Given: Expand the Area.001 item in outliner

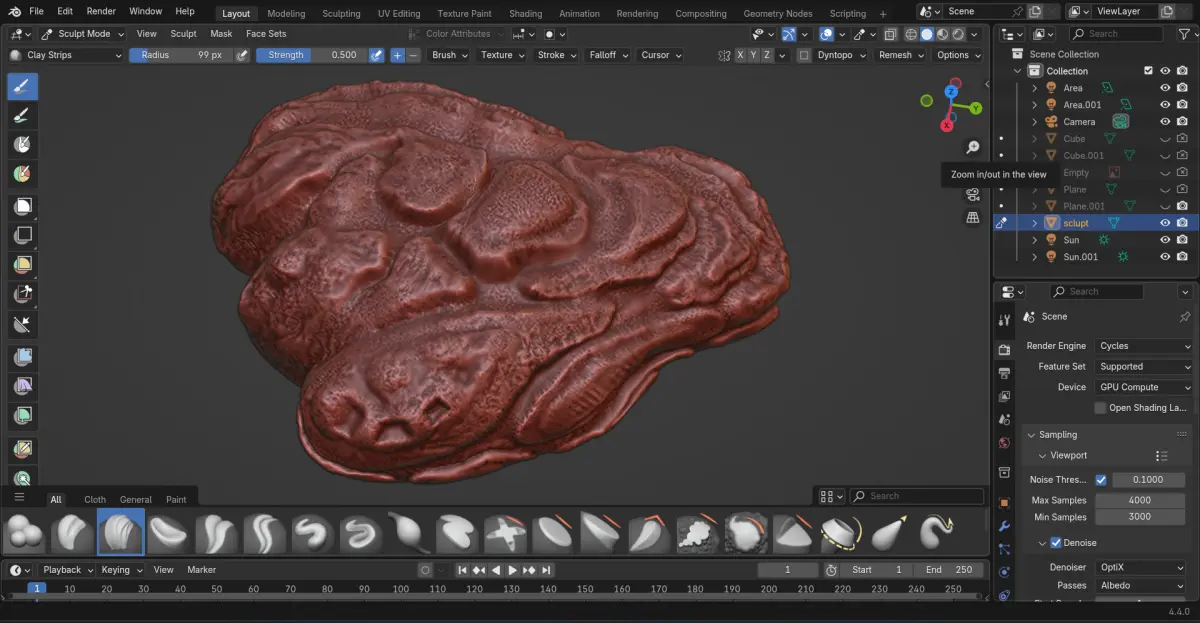Looking at the screenshot, I should pos(1035,105).
